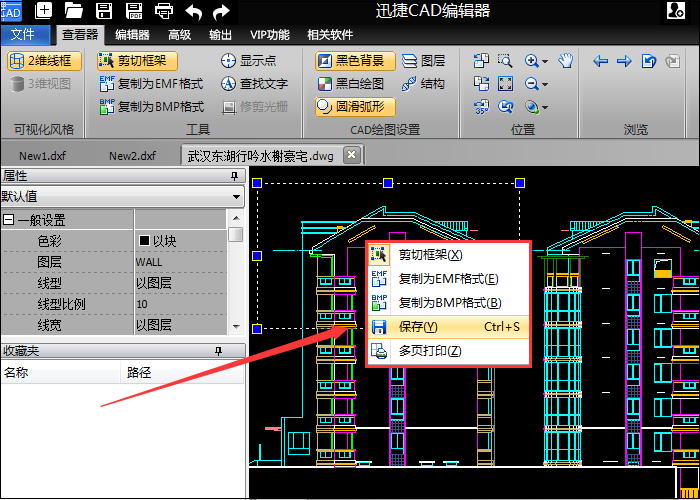
Task: Open the 文件 menu
Action: (x=25, y=34)
